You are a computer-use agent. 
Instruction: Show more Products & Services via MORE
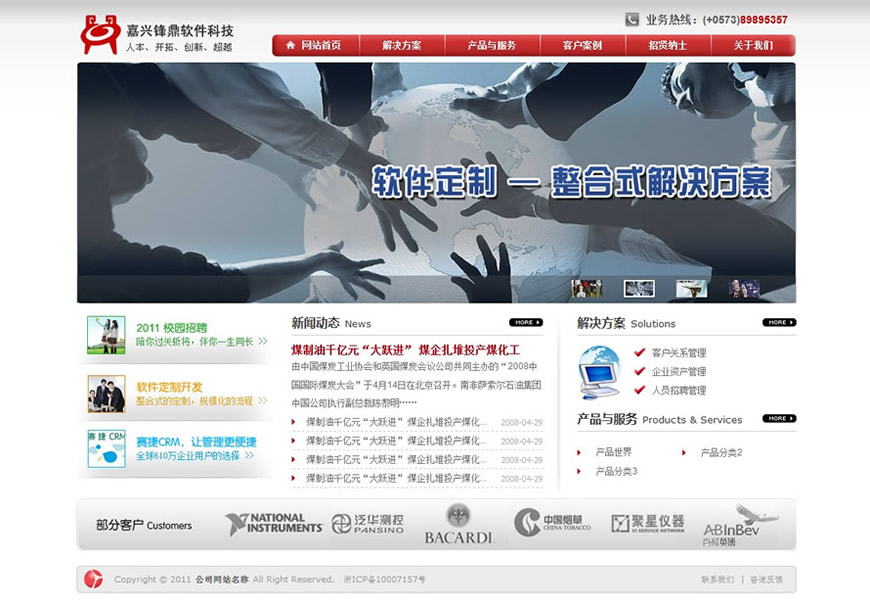click(x=779, y=419)
